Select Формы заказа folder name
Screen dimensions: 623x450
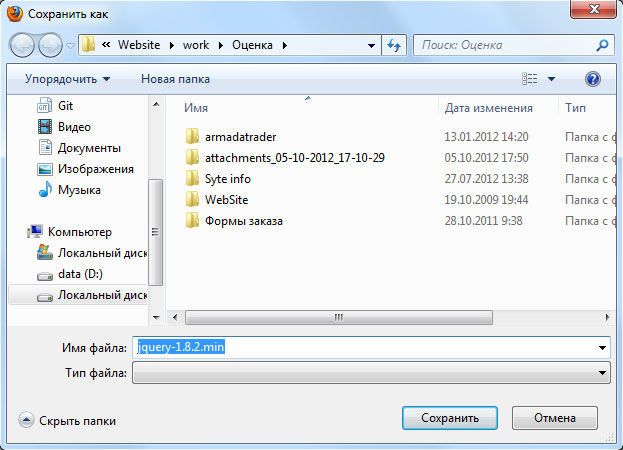click(244, 221)
